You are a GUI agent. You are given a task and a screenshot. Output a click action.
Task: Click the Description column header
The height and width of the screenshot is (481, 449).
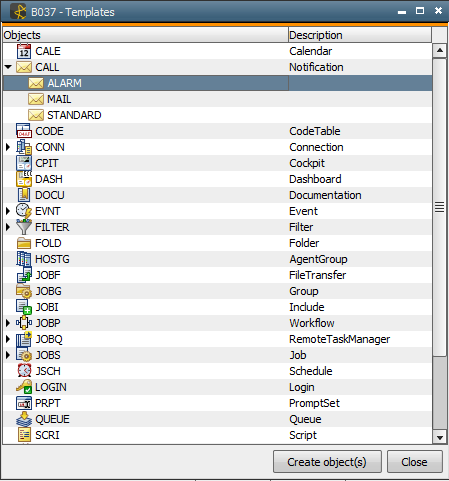(359, 35)
